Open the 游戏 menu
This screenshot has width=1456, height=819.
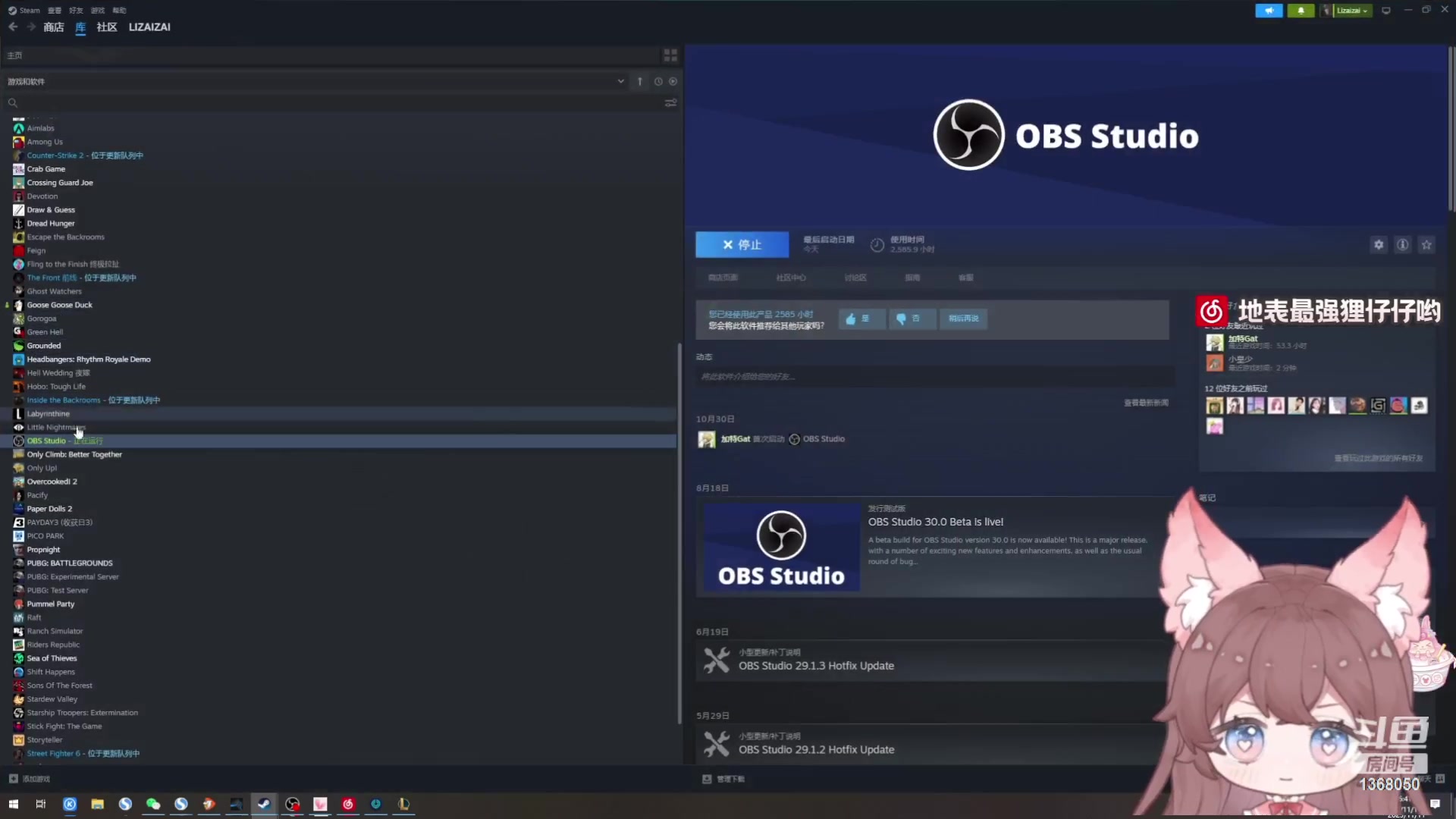click(x=98, y=11)
